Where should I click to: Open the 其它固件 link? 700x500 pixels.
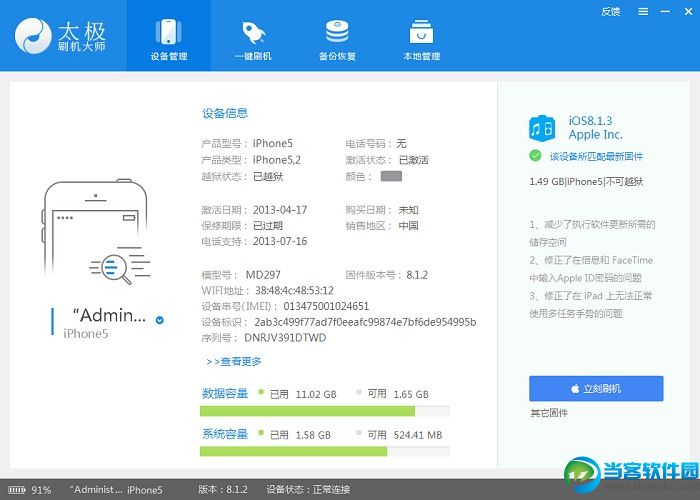click(x=549, y=413)
